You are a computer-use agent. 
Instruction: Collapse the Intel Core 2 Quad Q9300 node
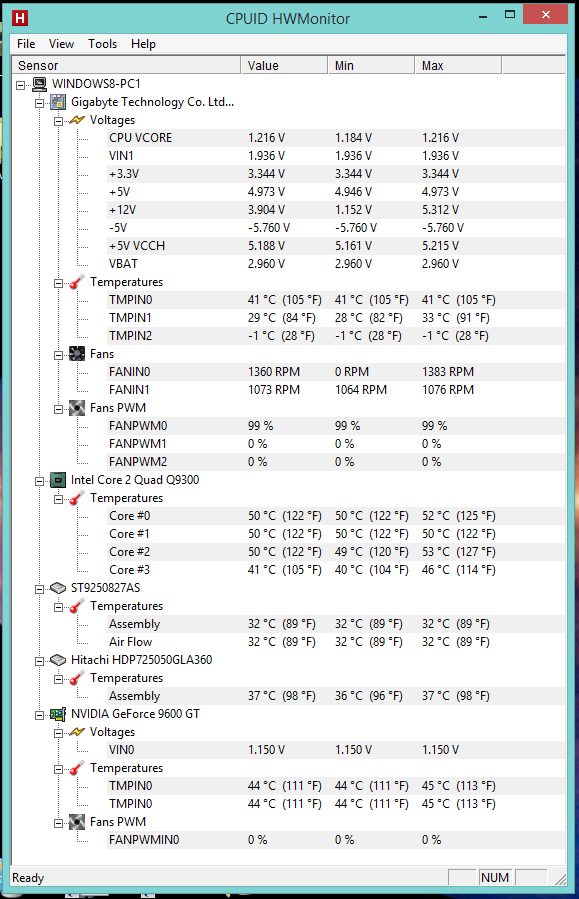pyautogui.click(x=40, y=481)
